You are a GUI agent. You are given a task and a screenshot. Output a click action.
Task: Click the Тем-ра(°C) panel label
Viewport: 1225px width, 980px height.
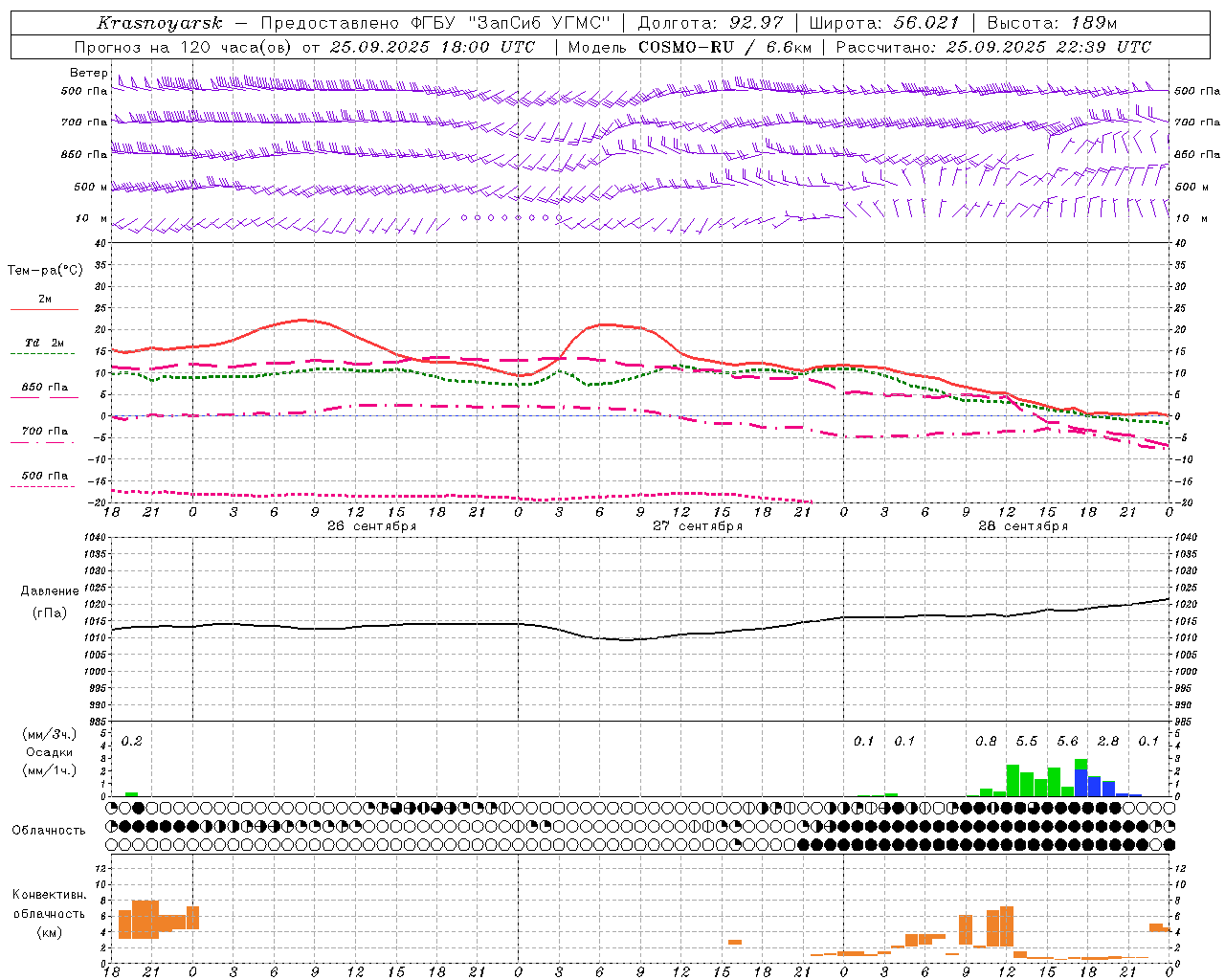45,271
